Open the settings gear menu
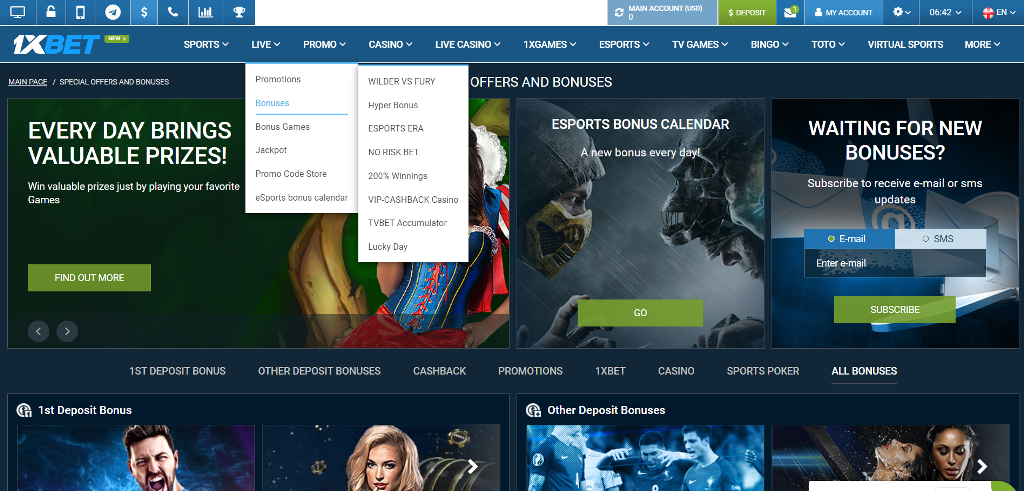The height and width of the screenshot is (491, 1024). (902, 12)
